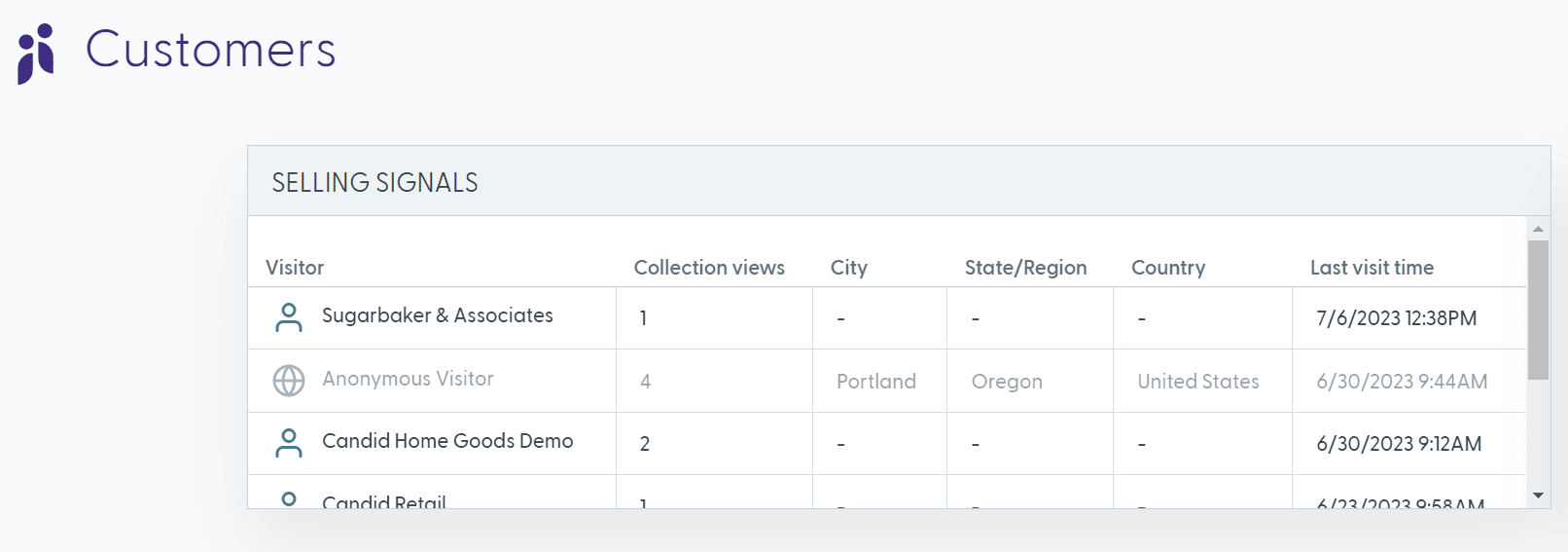The image size is (1568, 552).
Task: Open the Anonymous Visitor entry
Action: [x=408, y=379]
